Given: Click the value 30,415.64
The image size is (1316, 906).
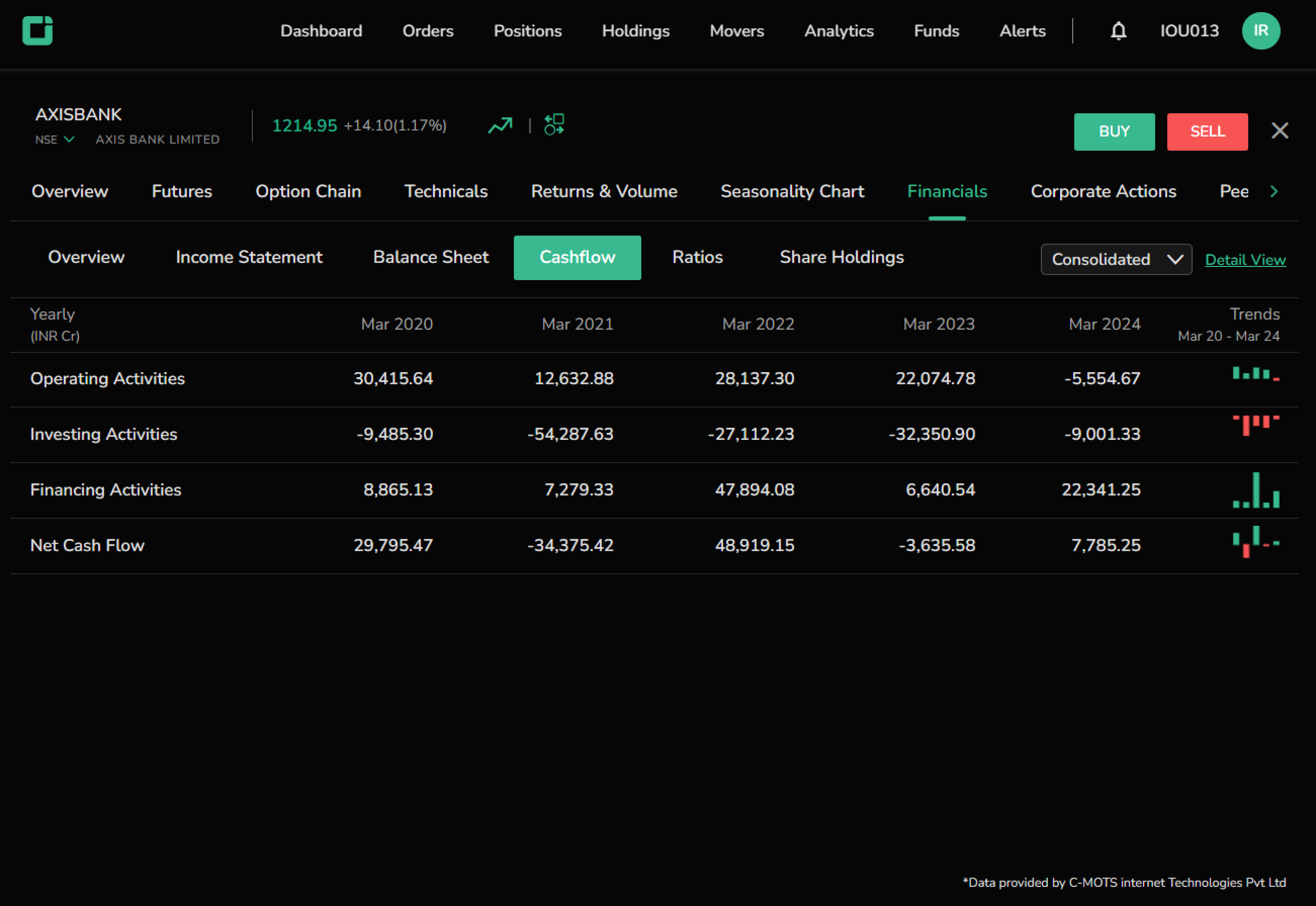Looking at the screenshot, I should [x=393, y=379].
